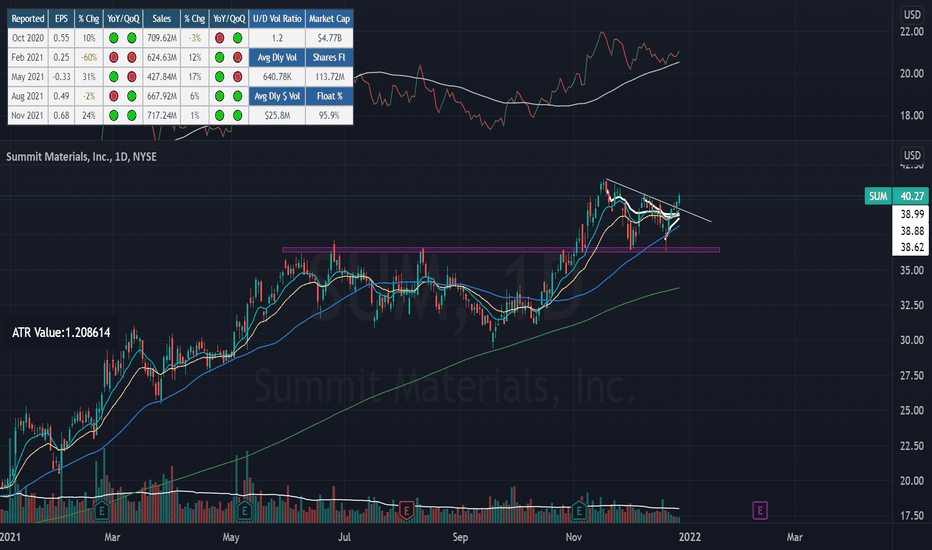This screenshot has height=550, width=932.
Task: Select the Aug 2021 report date cell
Action: pos(28,96)
